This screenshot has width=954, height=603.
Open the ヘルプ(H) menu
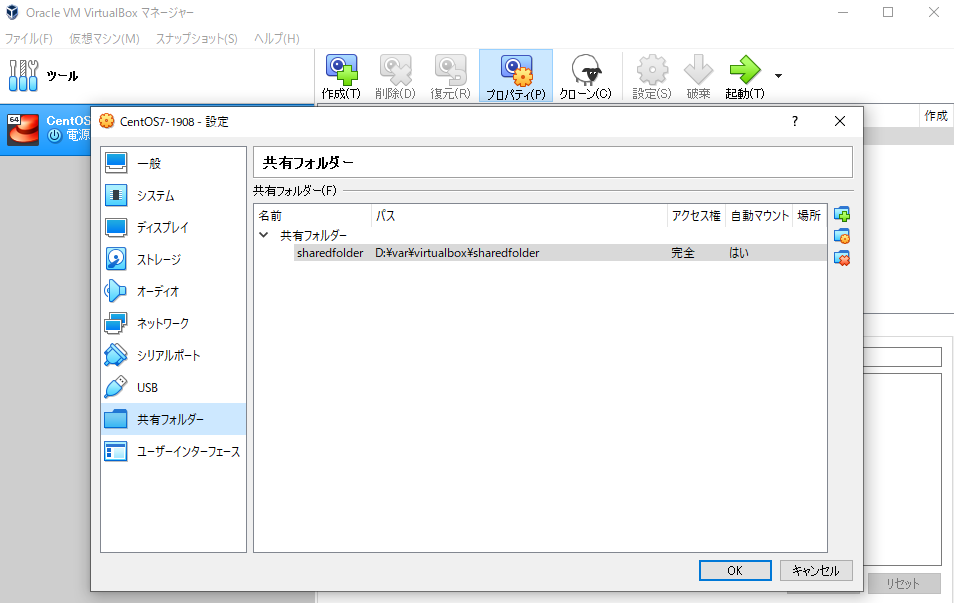(276, 38)
